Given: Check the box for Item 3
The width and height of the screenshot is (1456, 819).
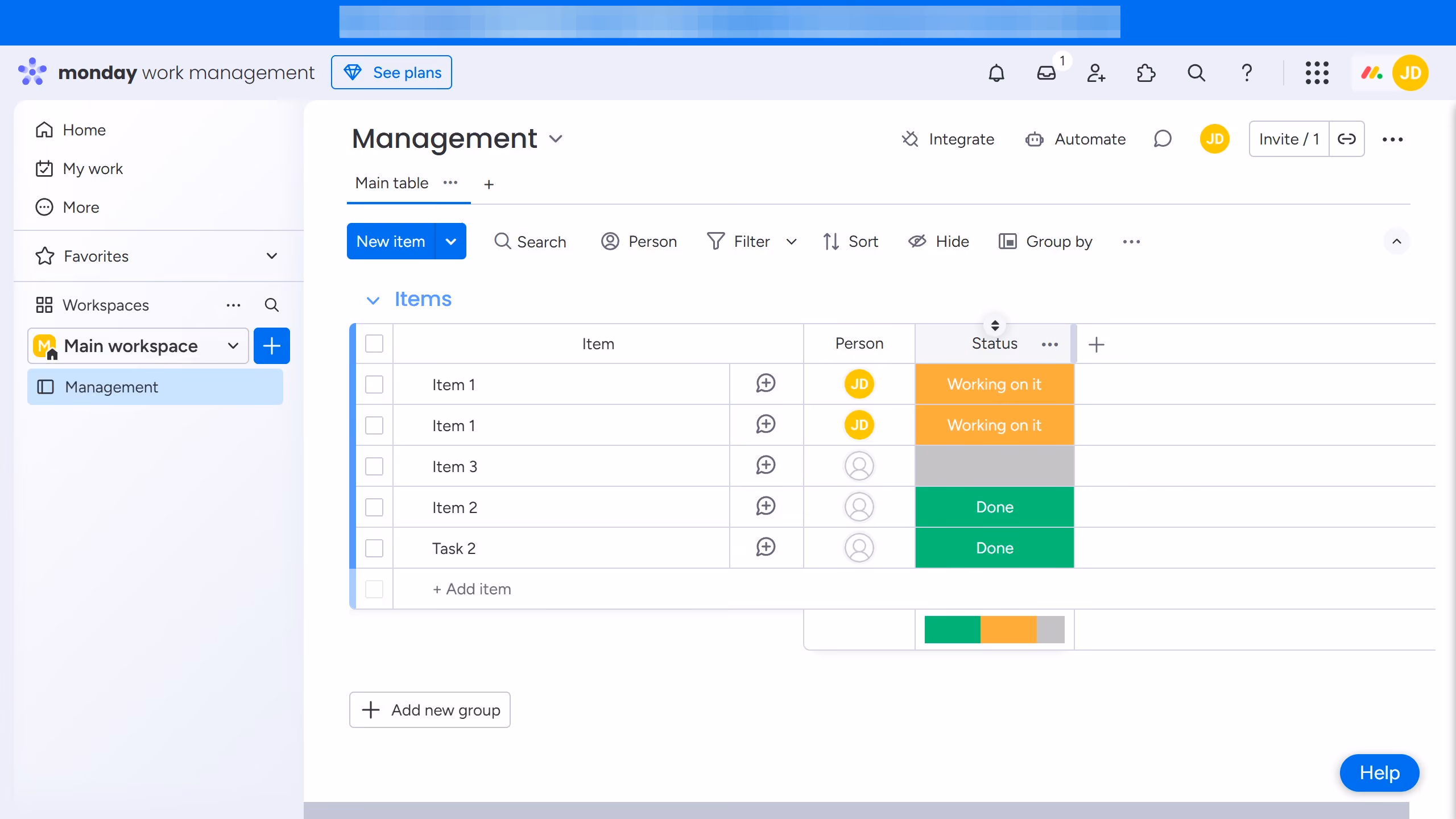Looking at the screenshot, I should 374,466.
